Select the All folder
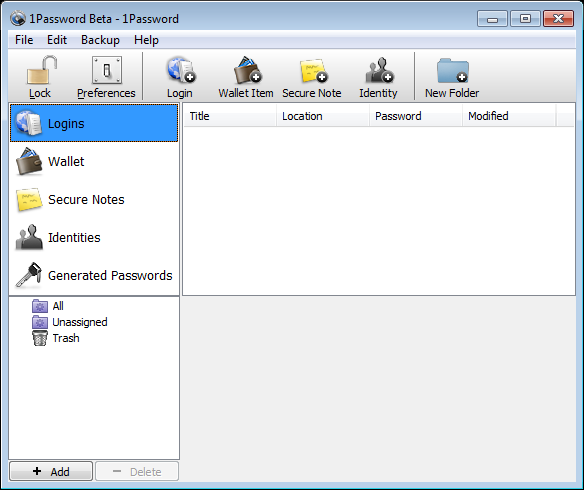This screenshot has width=584, height=490. [x=48, y=306]
